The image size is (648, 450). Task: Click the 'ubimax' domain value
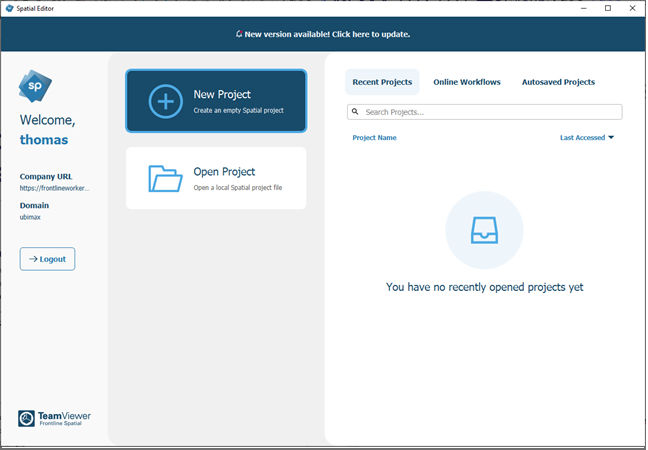30,217
